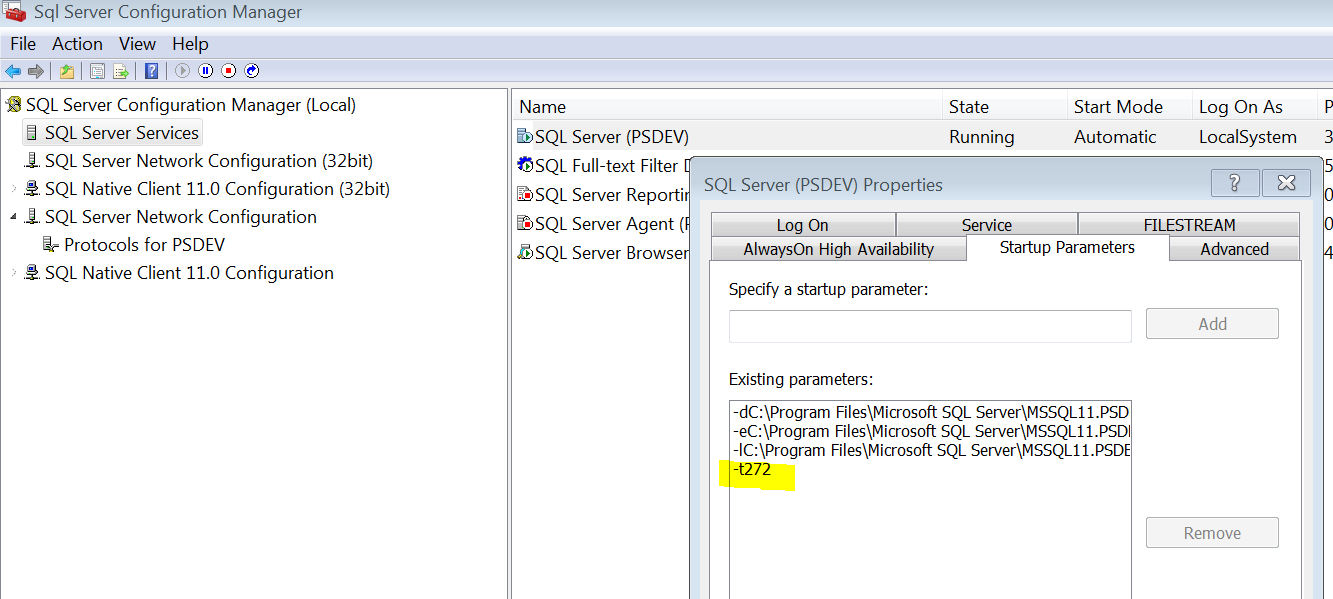The height and width of the screenshot is (599, 1333).
Task: Open Properties via the toolbar icon
Action: pos(97,71)
